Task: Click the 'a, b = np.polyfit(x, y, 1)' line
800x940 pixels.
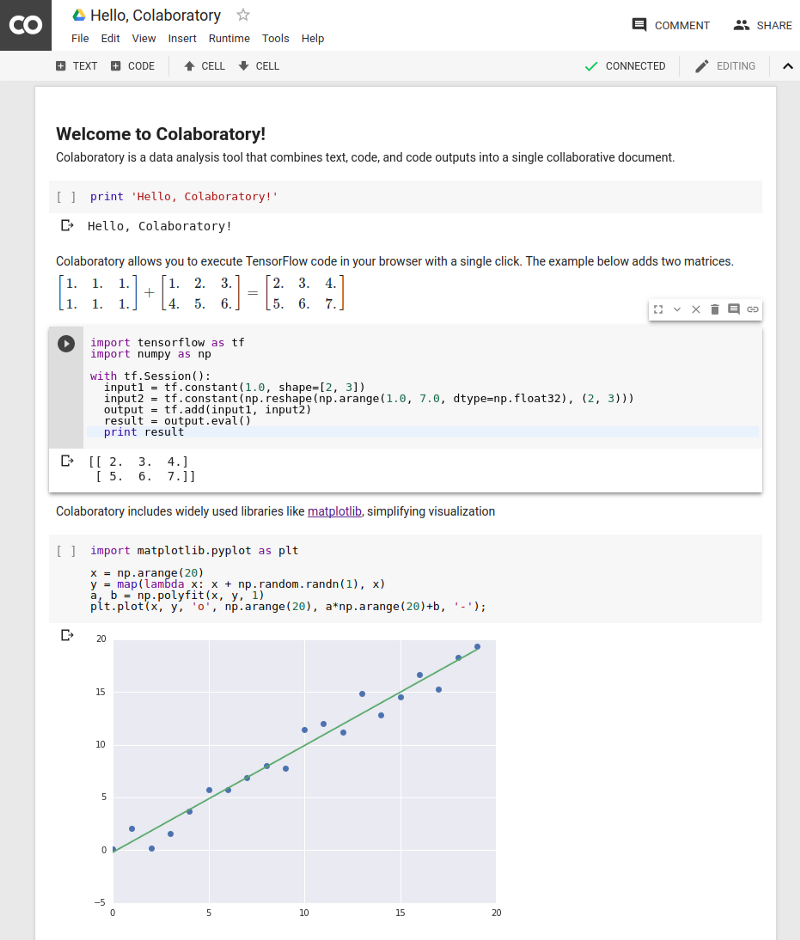Action: coord(177,595)
